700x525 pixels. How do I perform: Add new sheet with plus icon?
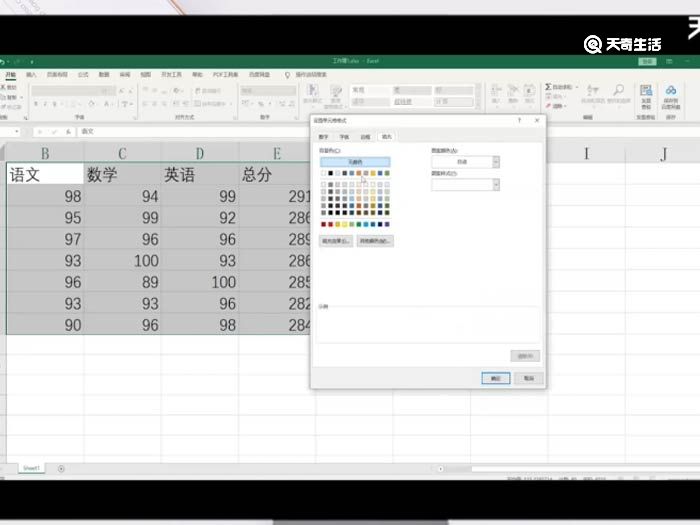pyautogui.click(x=61, y=468)
